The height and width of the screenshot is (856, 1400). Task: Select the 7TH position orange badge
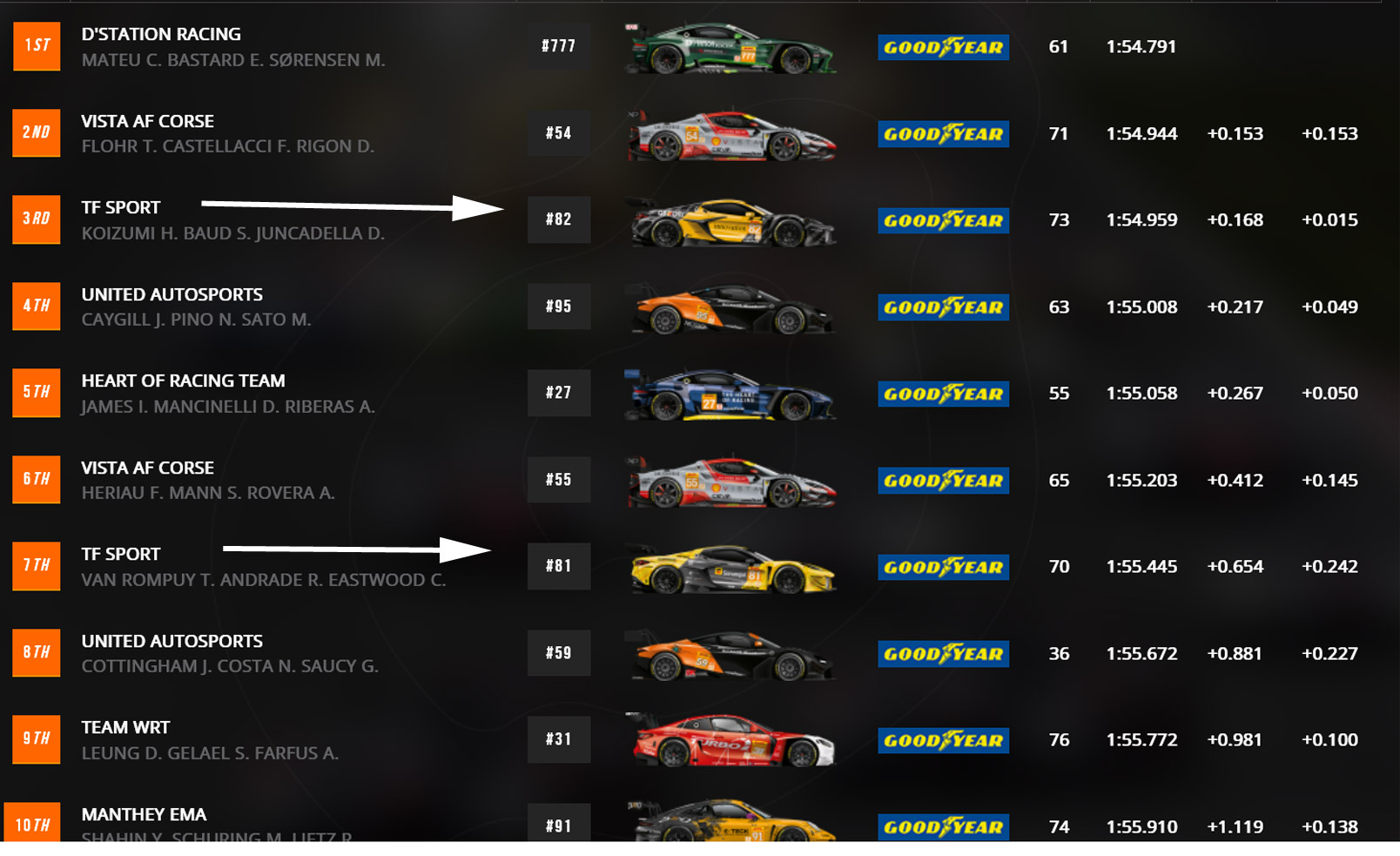[37, 566]
